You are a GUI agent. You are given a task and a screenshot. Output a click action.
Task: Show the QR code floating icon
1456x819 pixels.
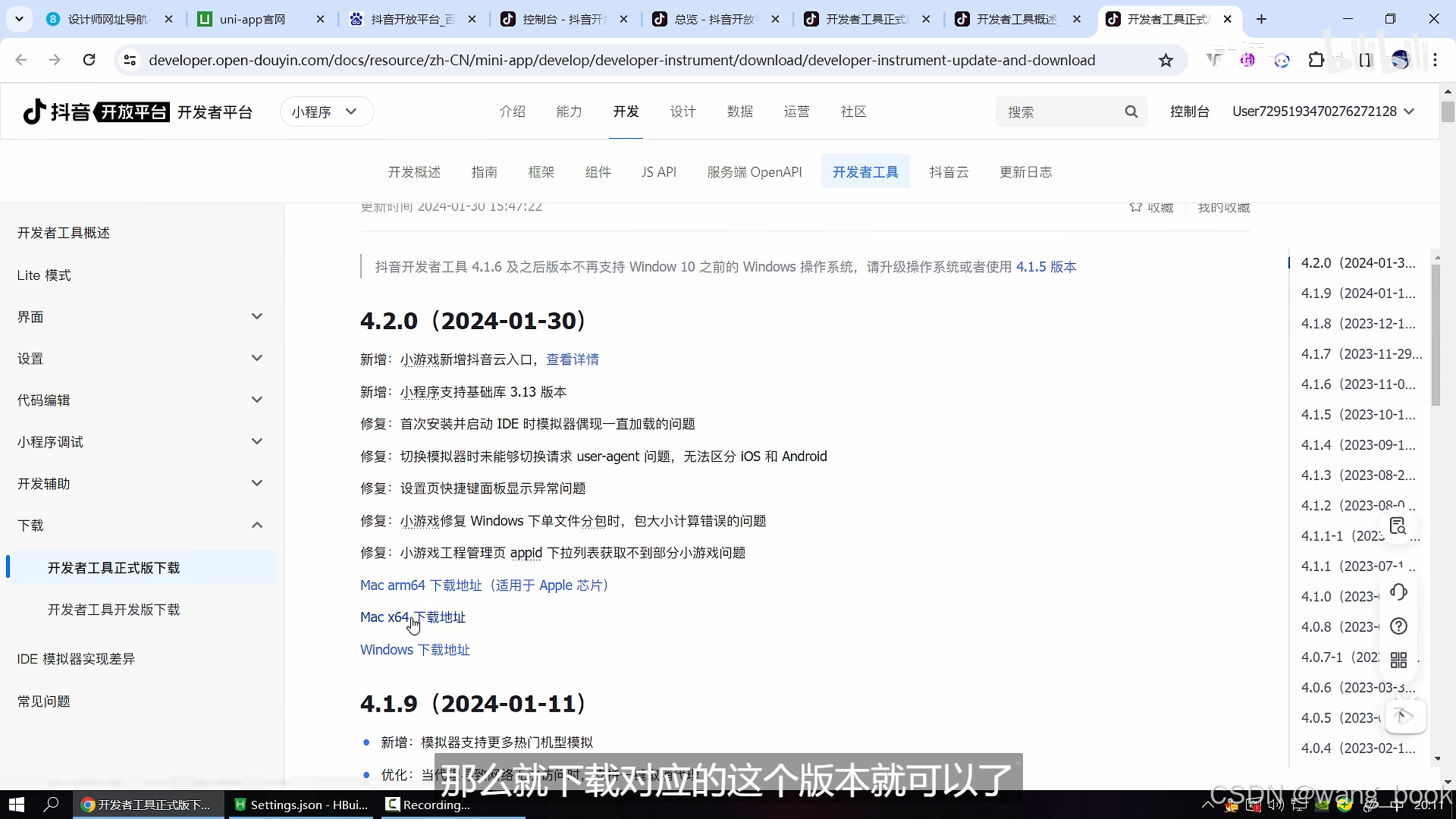point(1398,660)
